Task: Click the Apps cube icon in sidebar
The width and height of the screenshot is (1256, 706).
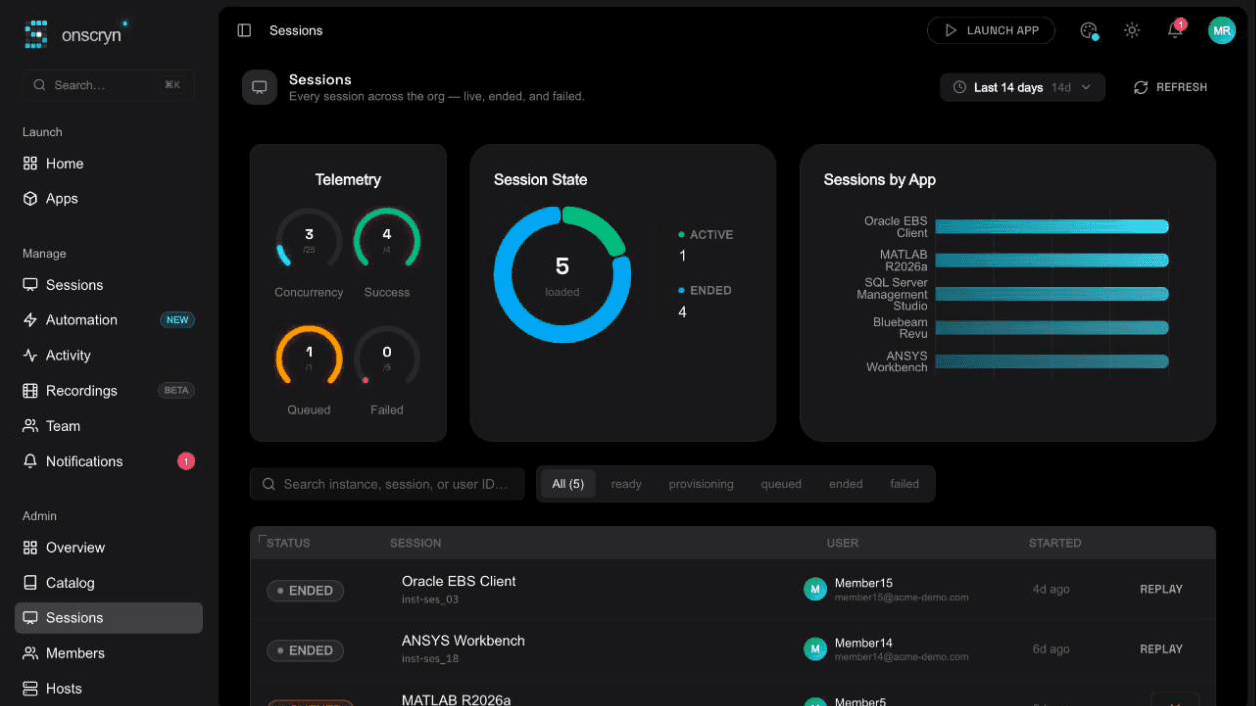Action: 30,199
